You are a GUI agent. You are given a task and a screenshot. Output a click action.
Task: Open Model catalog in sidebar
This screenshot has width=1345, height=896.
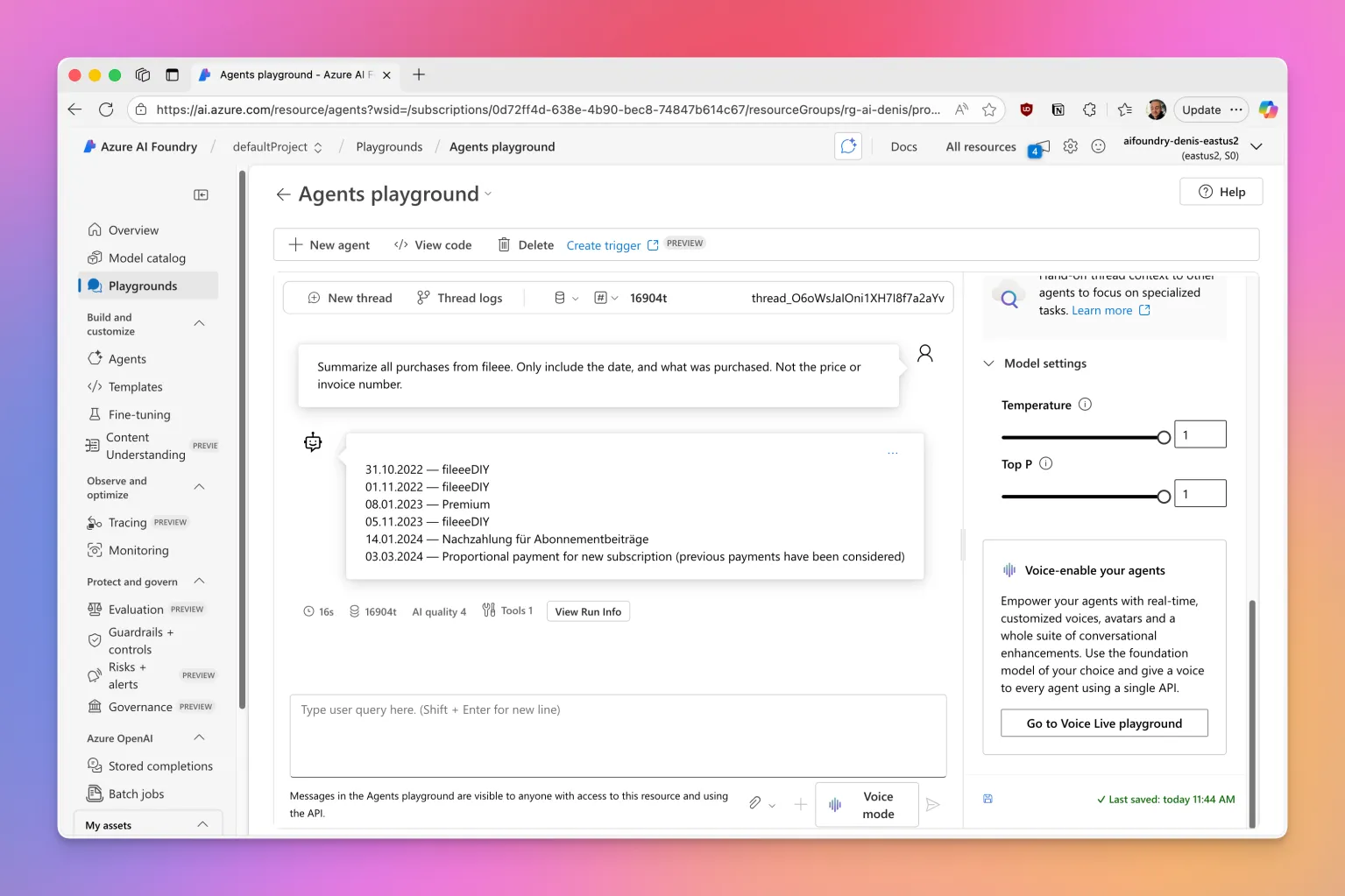coord(146,258)
